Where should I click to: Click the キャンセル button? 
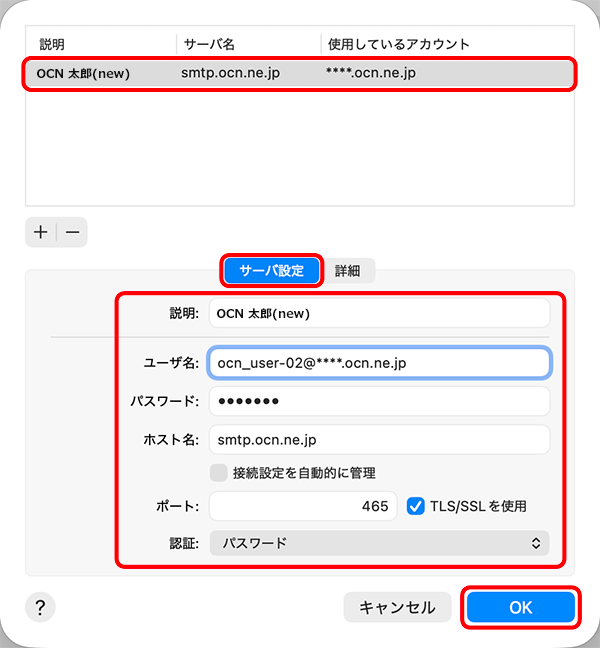[x=397, y=607]
